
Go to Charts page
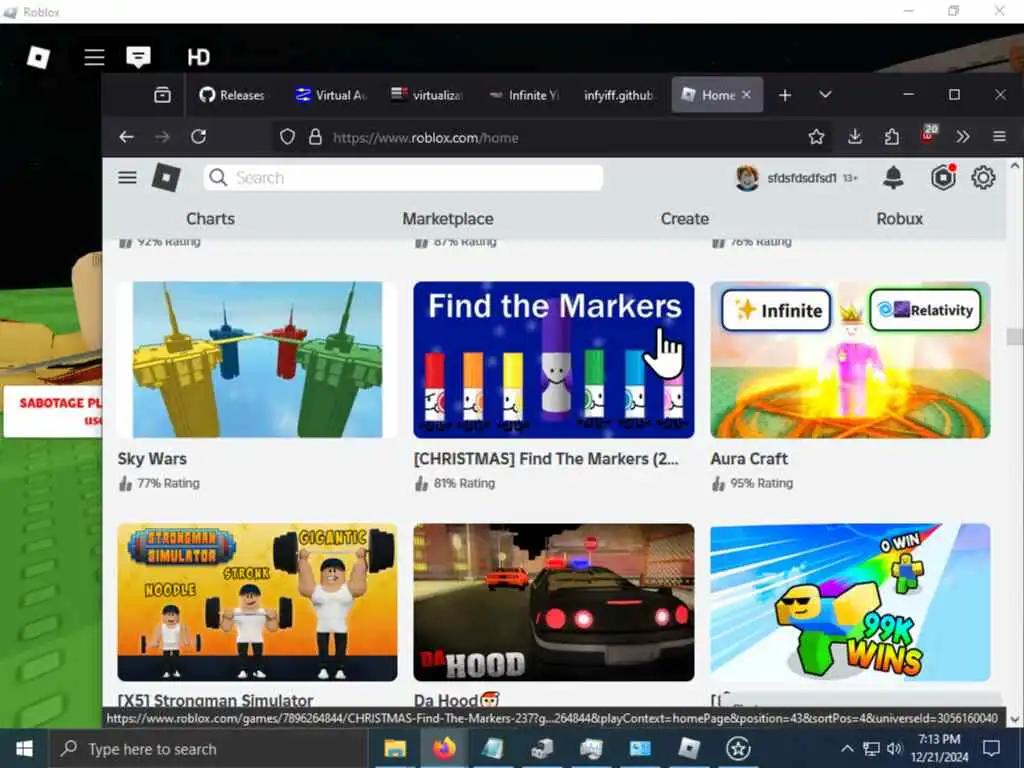[210, 219]
